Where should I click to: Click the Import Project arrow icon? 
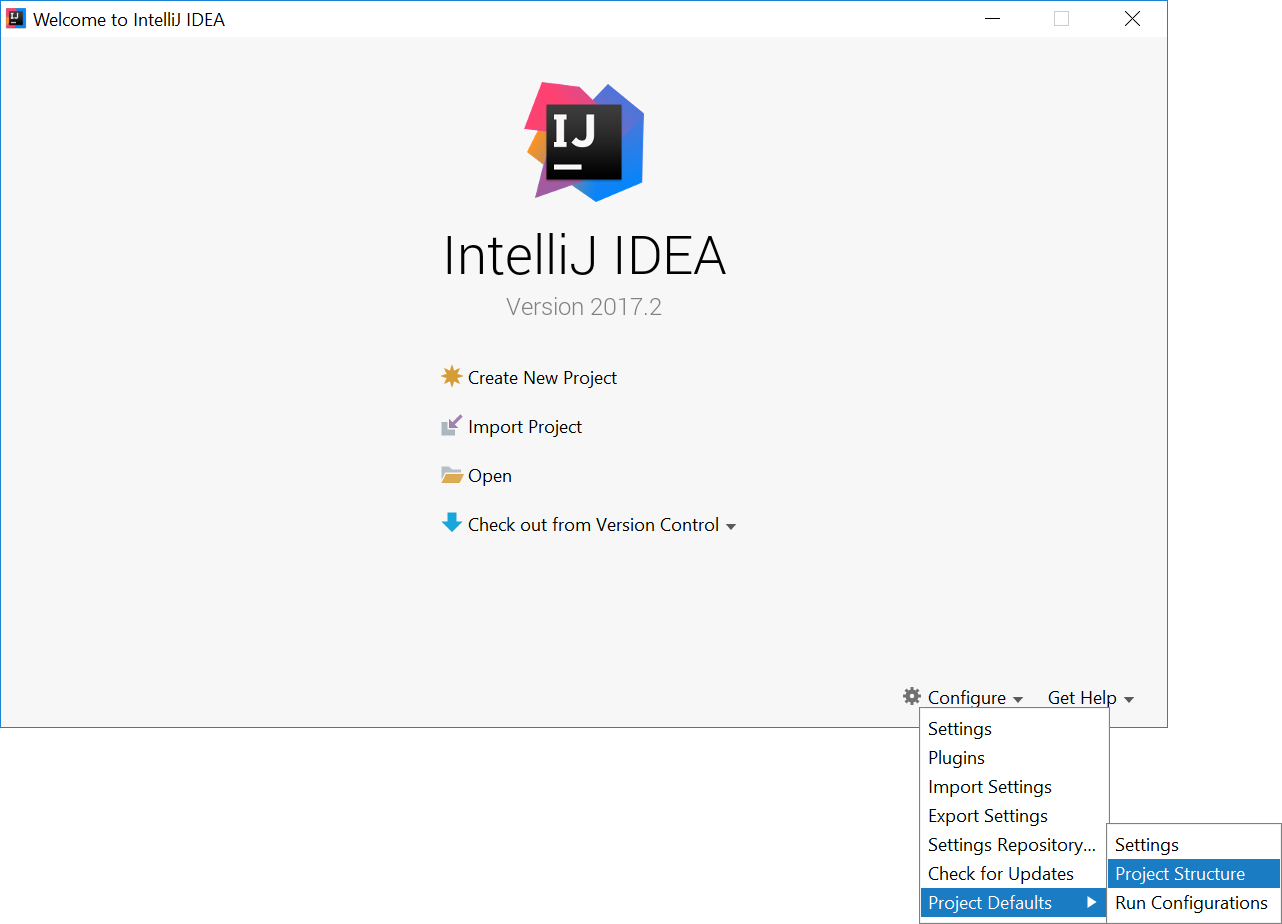point(452,427)
